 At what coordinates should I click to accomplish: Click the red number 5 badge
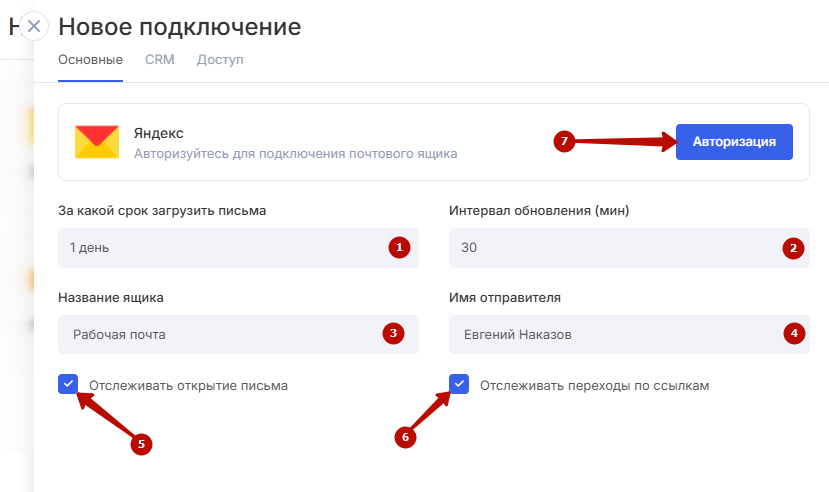[x=142, y=444]
